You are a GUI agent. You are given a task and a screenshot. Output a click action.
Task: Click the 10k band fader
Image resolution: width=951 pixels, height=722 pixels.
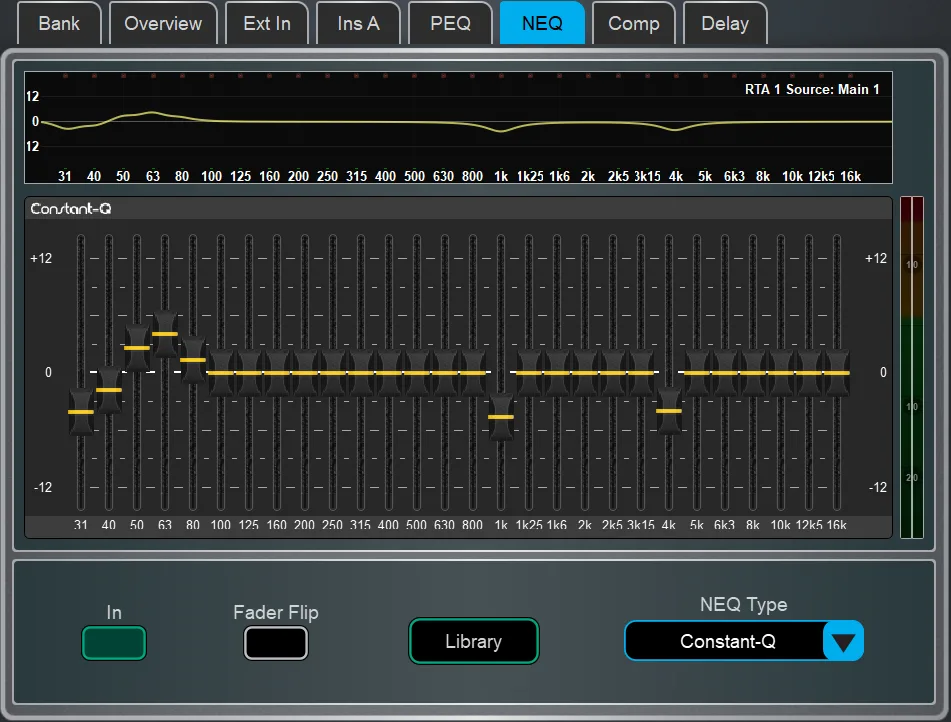(x=781, y=373)
